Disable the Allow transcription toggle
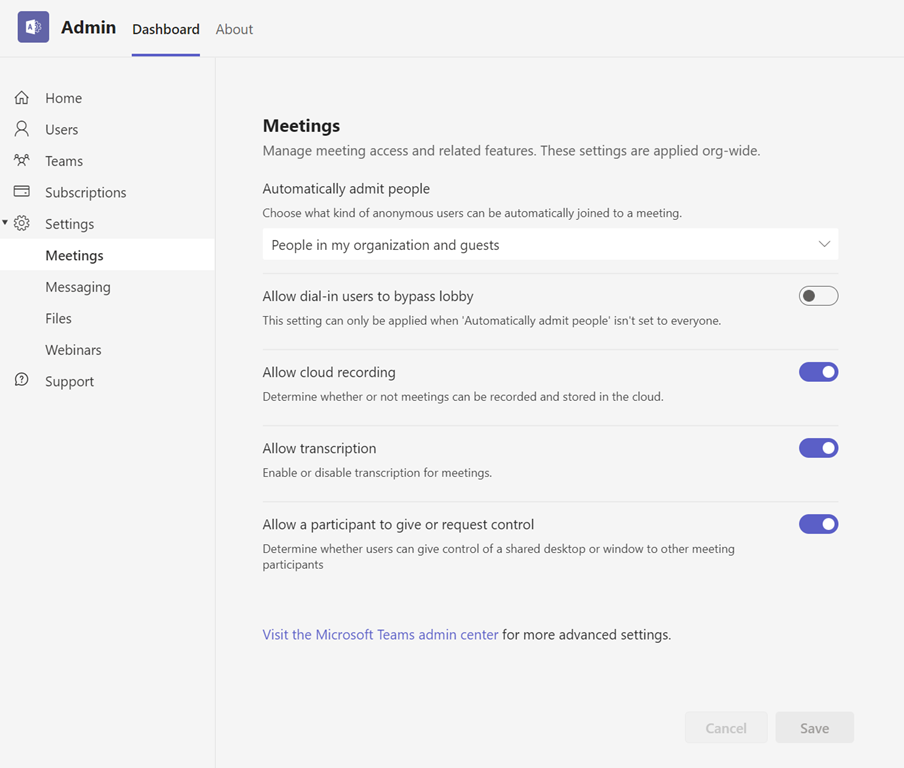904x768 pixels. (x=817, y=448)
